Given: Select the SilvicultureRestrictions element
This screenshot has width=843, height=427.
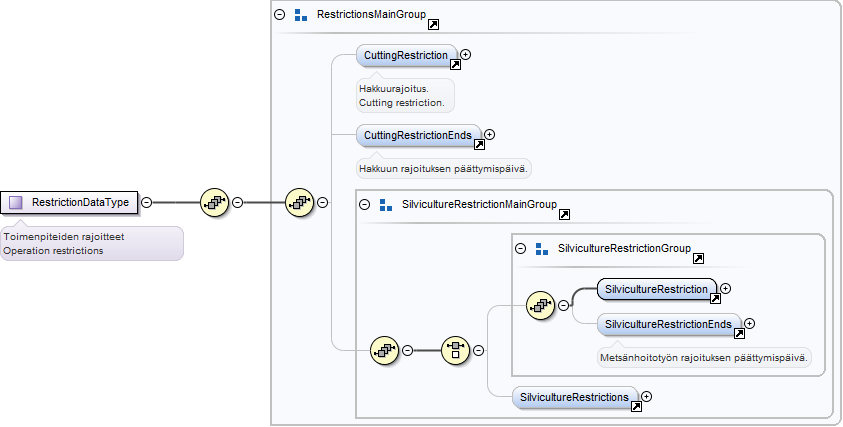Looking at the screenshot, I should coord(574,397).
